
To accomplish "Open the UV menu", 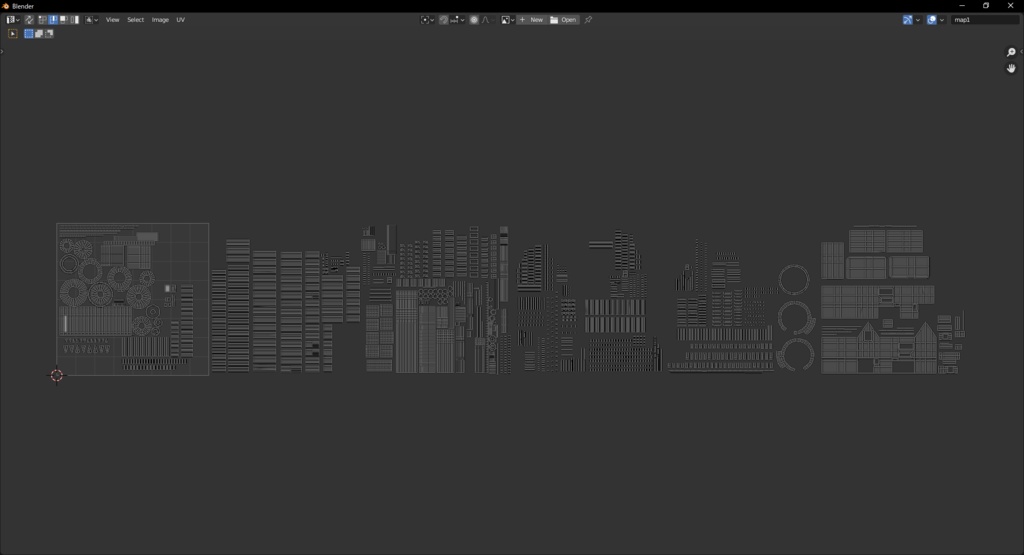I will point(180,20).
